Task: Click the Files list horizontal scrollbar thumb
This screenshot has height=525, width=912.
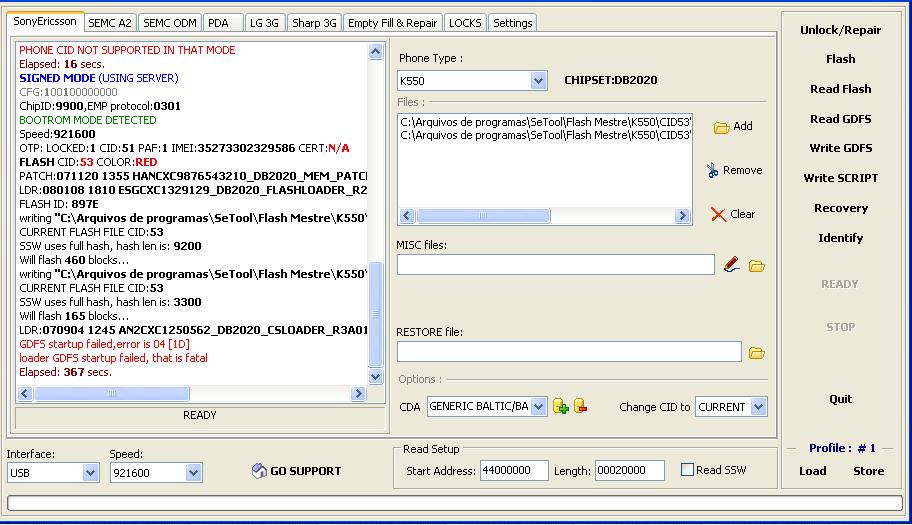Action: point(483,216)
